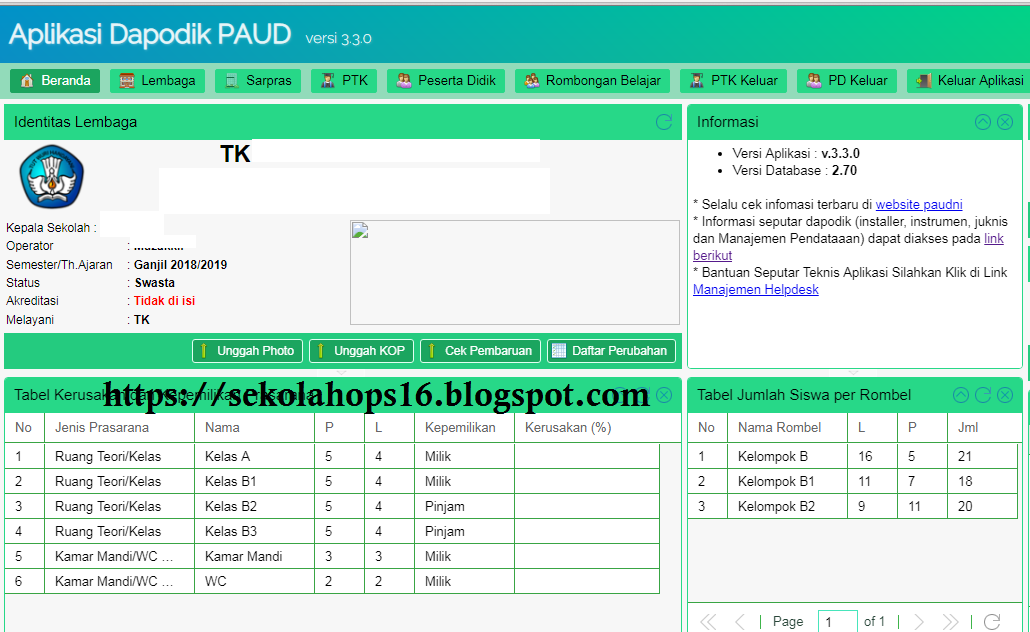
Task: Click the Unggah Photo button
Action: [x=246, y=350]
